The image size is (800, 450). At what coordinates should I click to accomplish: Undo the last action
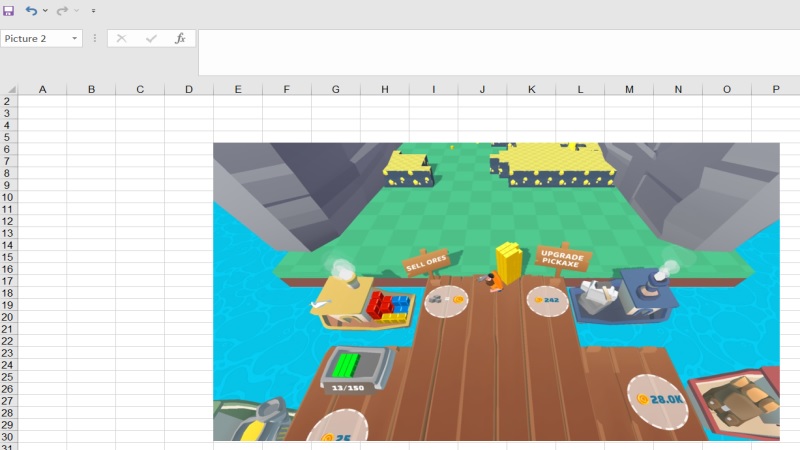[31, 10]
